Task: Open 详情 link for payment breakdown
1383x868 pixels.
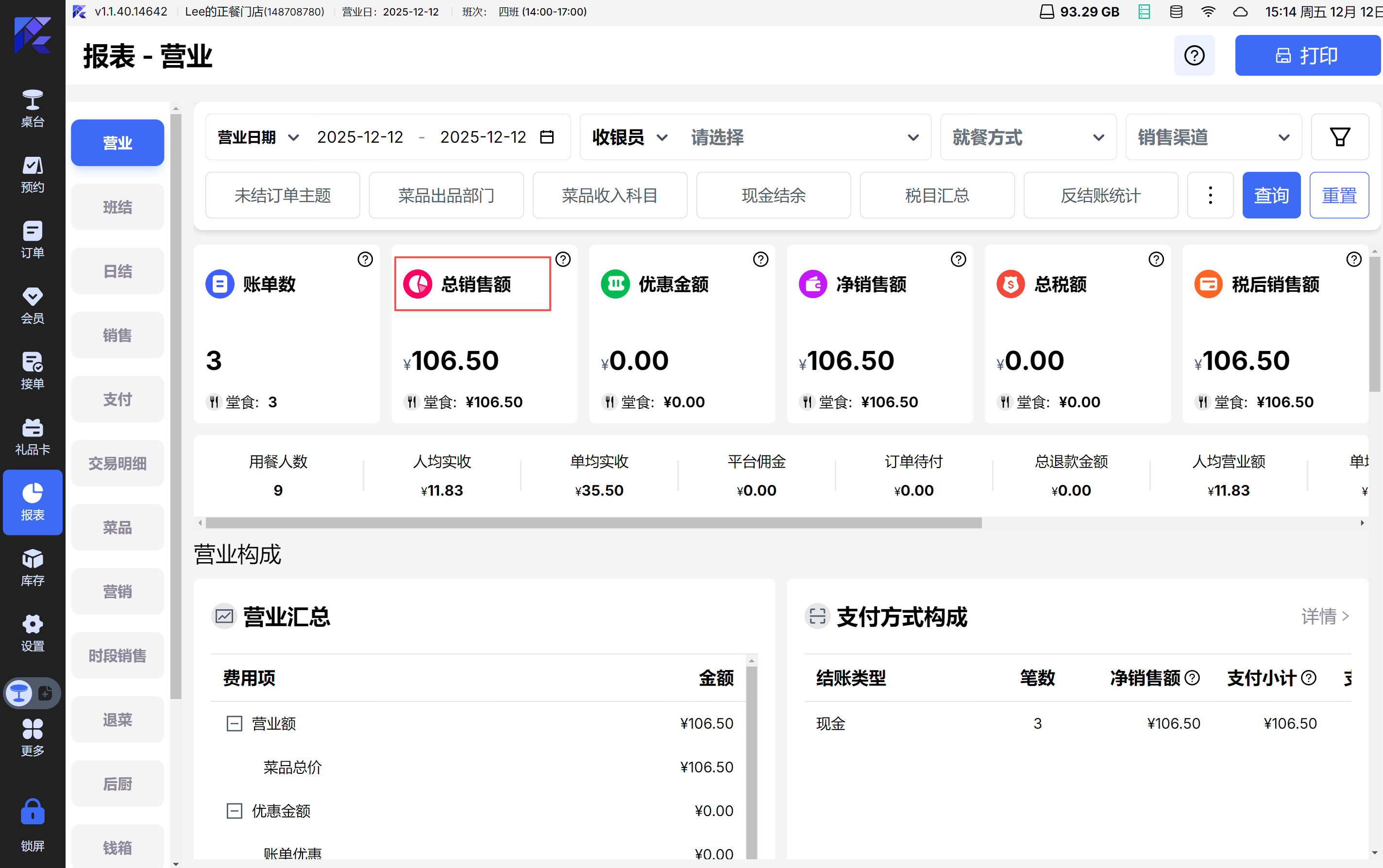Action: click(1324, 616)
